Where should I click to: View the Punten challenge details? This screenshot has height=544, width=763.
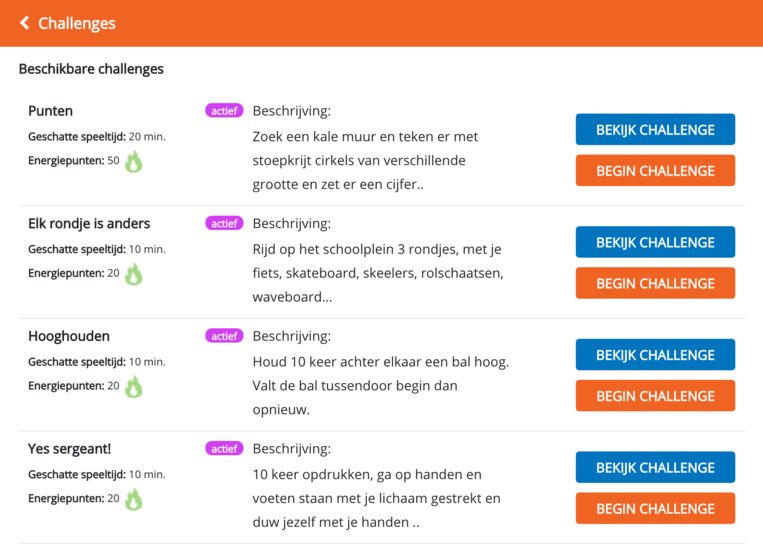[655, 129]
